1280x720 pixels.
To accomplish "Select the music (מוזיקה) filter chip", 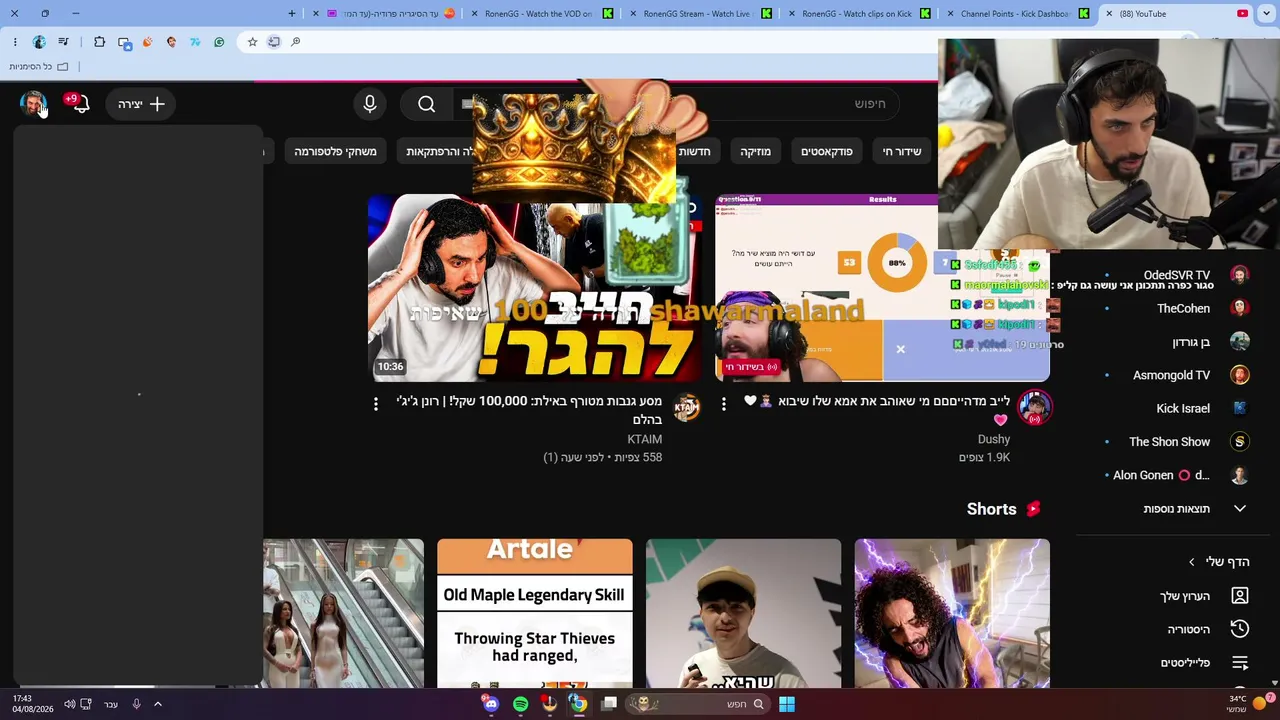I will click(755, 152).
